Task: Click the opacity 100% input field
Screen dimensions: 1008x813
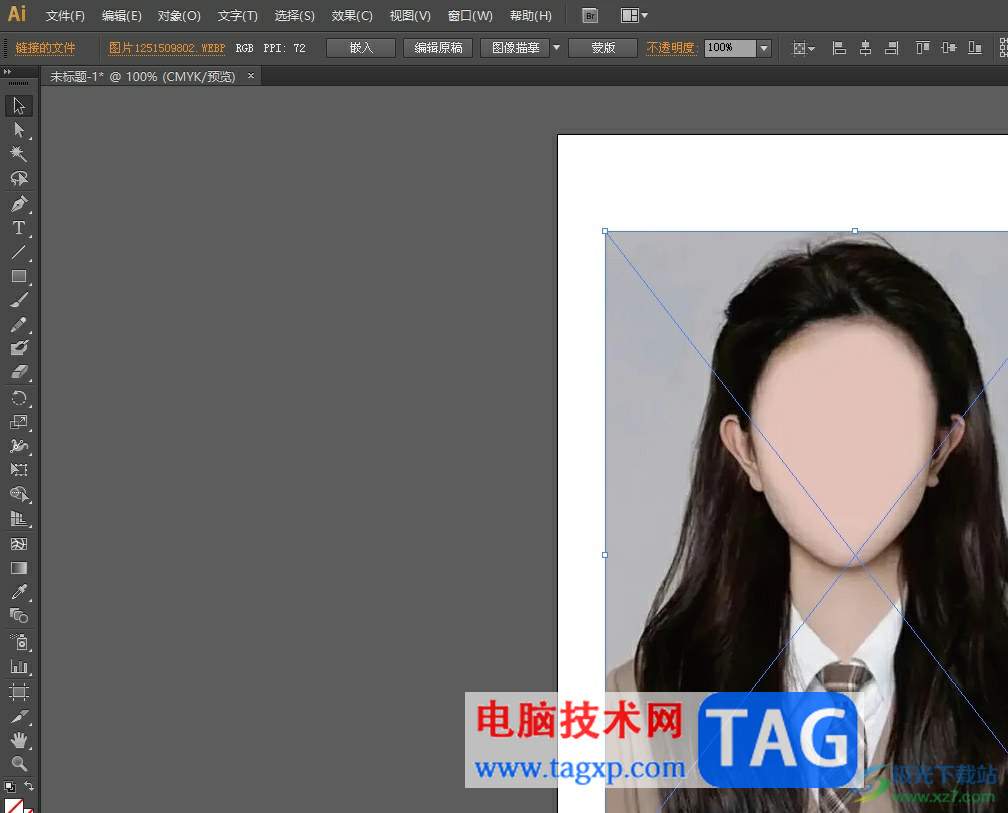Action: [x=730, y=48]
